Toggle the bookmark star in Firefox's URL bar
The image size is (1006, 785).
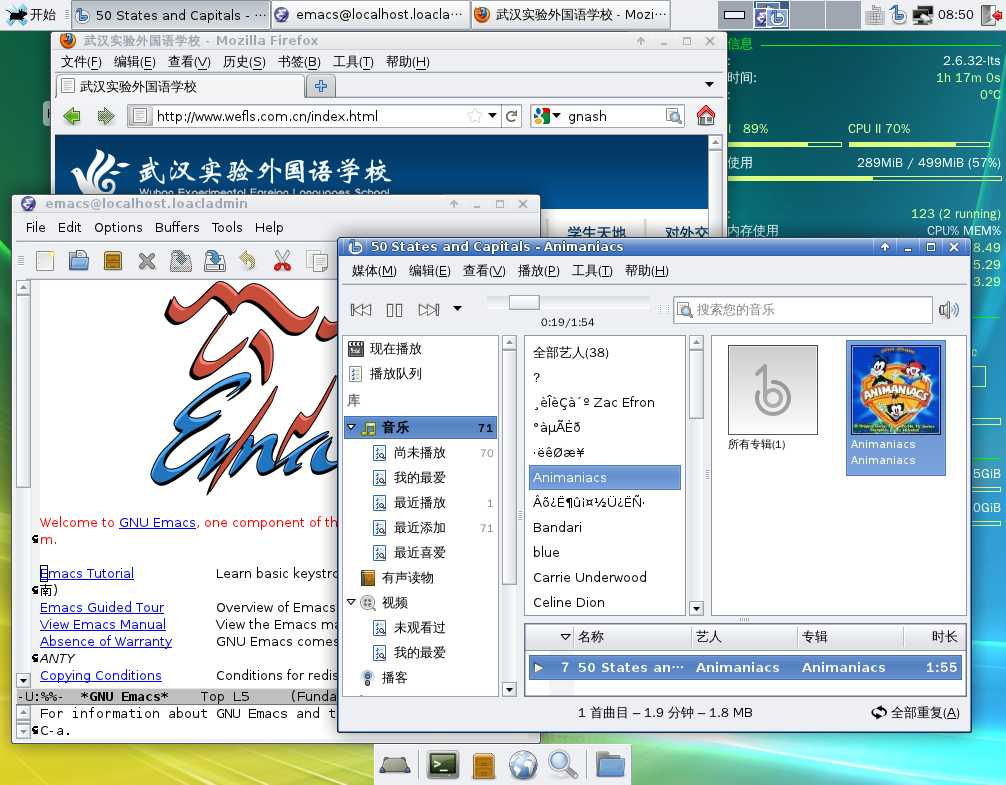(474, 116)
